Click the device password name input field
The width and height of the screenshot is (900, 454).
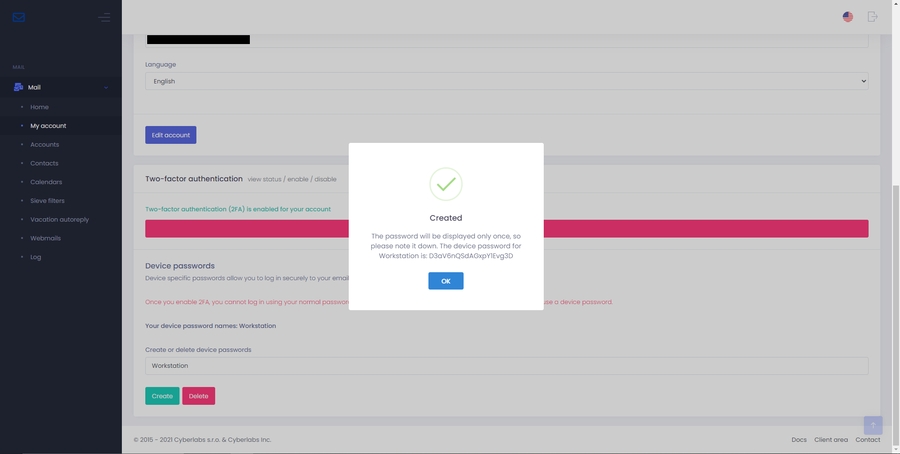[x=506, y=366]
